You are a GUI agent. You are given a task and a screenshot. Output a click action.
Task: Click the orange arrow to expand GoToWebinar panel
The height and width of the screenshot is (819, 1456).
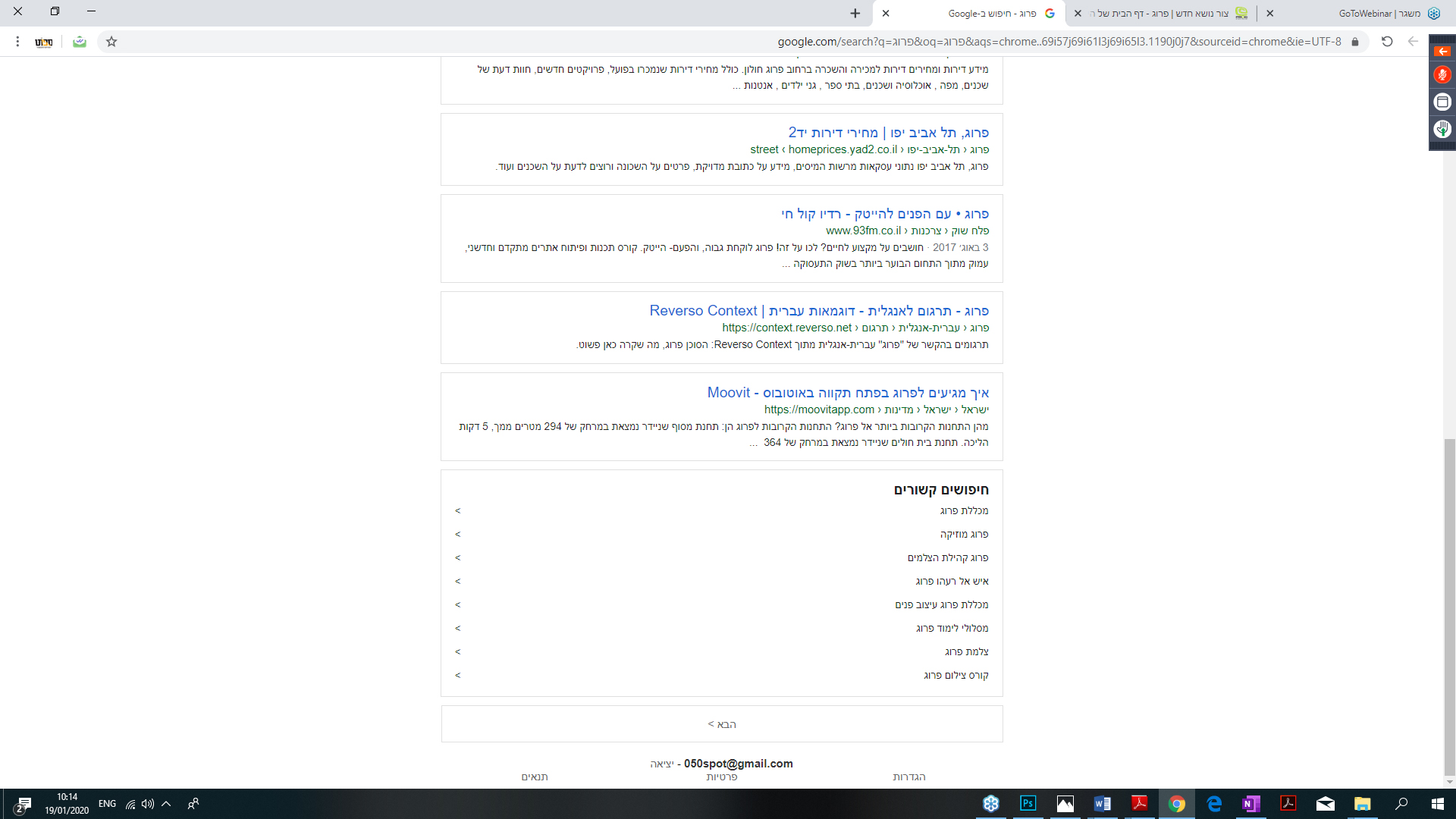[x=1442, y=51]
